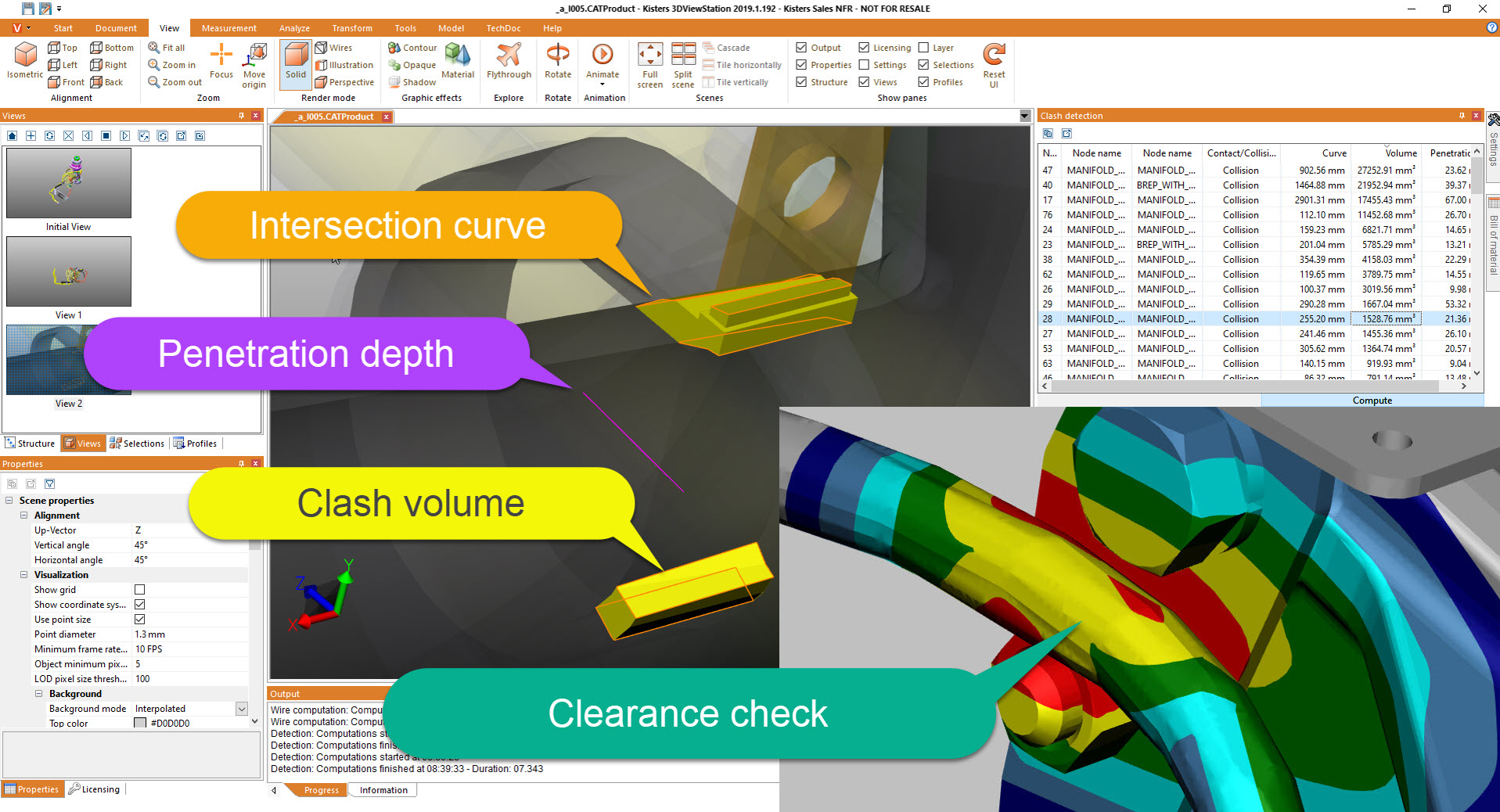Click the Split scene button
Viewport: 1500px width, 812px height.
[x=683, y=66]
